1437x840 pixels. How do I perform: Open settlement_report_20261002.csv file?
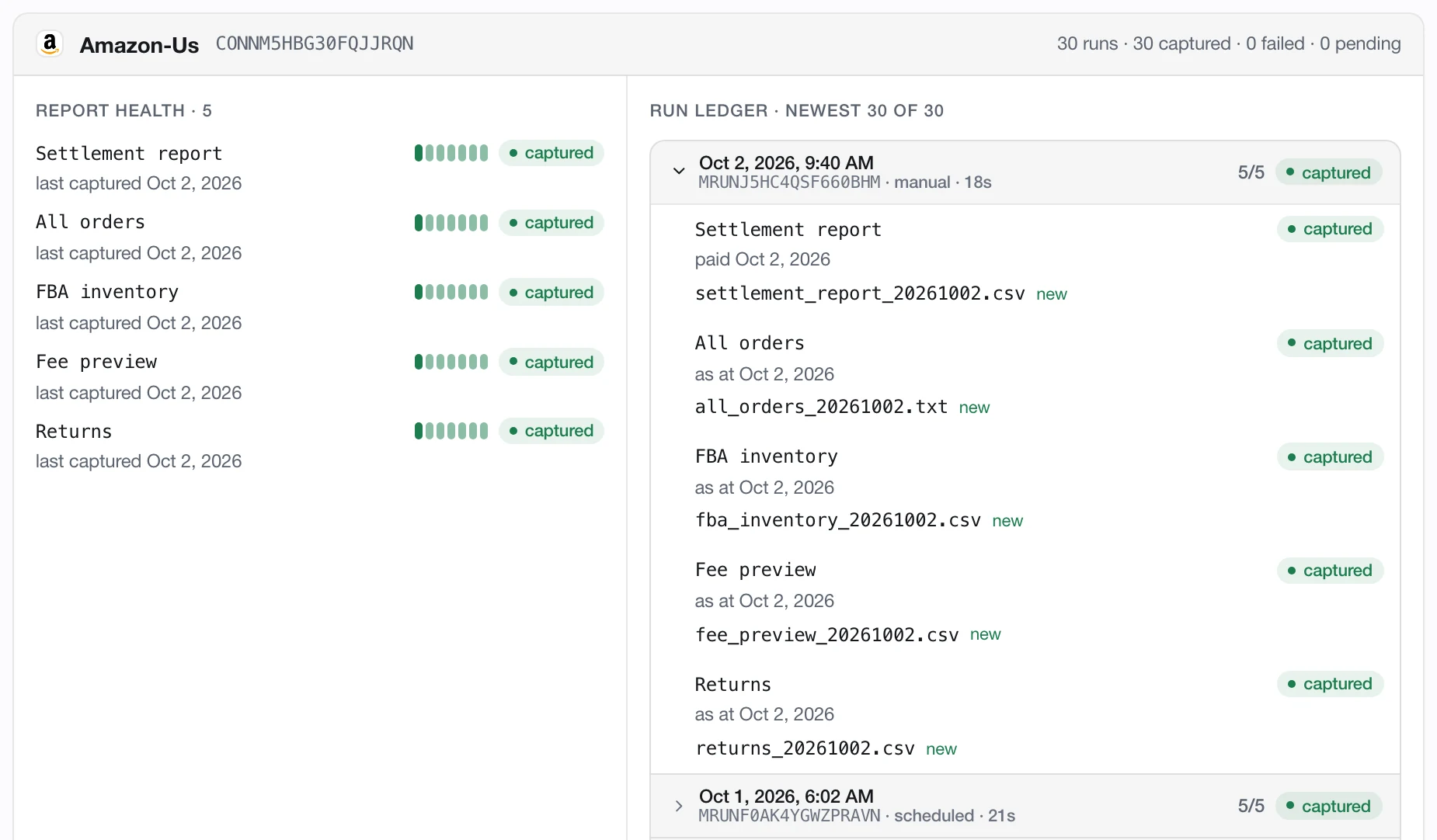pos(860,293)
